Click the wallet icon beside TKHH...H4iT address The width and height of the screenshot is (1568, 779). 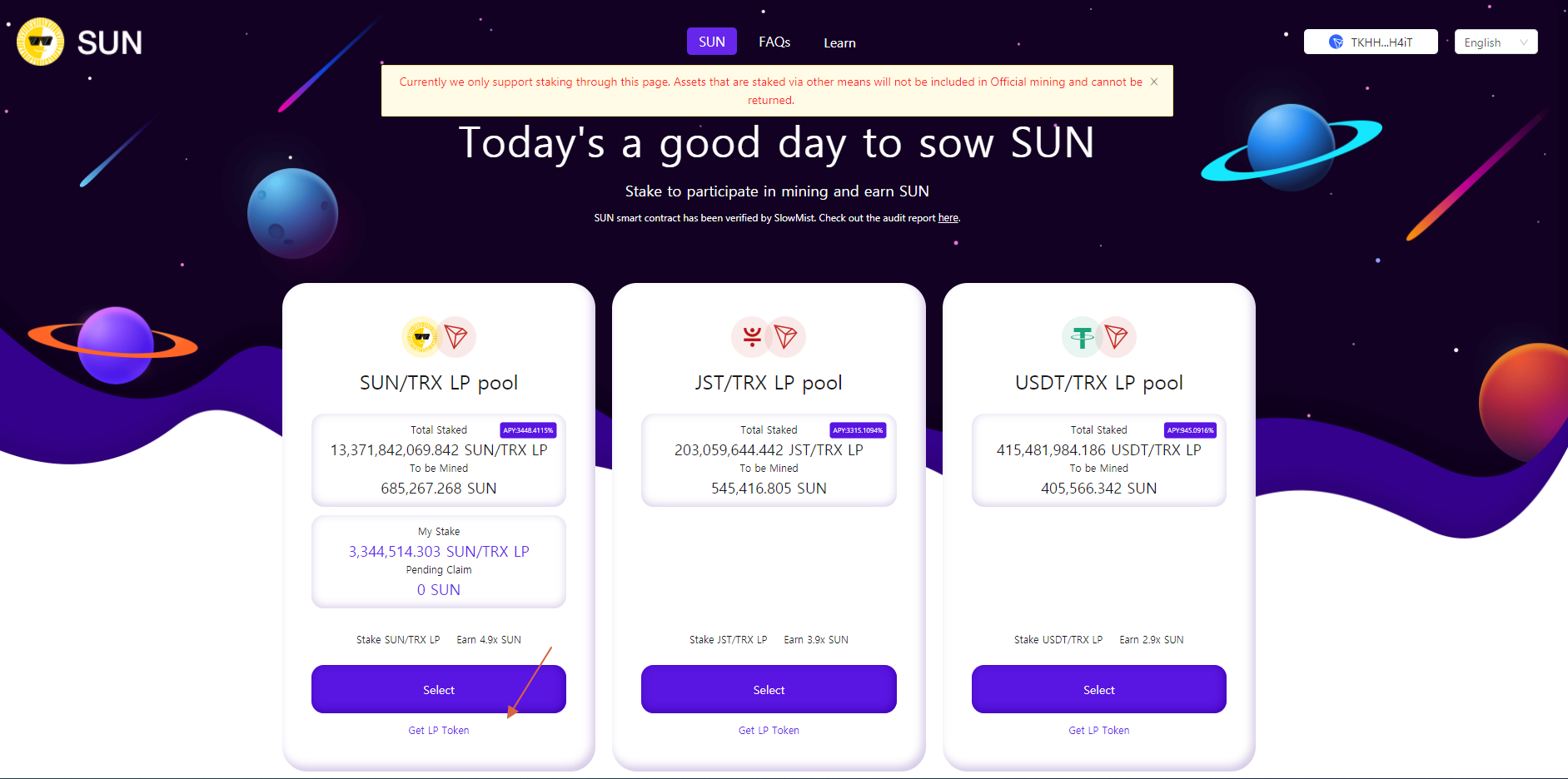(x=1336, y=42)
